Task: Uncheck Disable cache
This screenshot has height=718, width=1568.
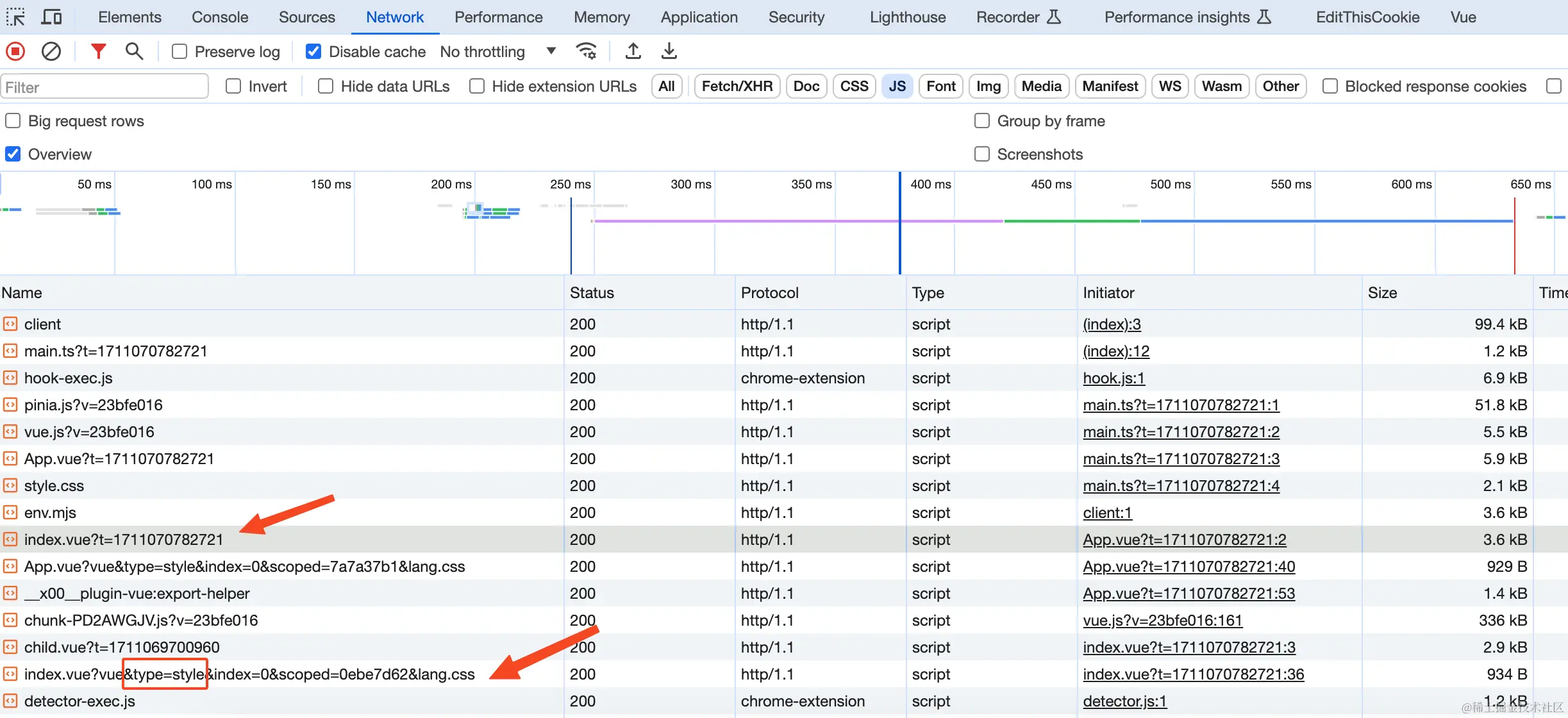Action: click(x=313, y=52)
